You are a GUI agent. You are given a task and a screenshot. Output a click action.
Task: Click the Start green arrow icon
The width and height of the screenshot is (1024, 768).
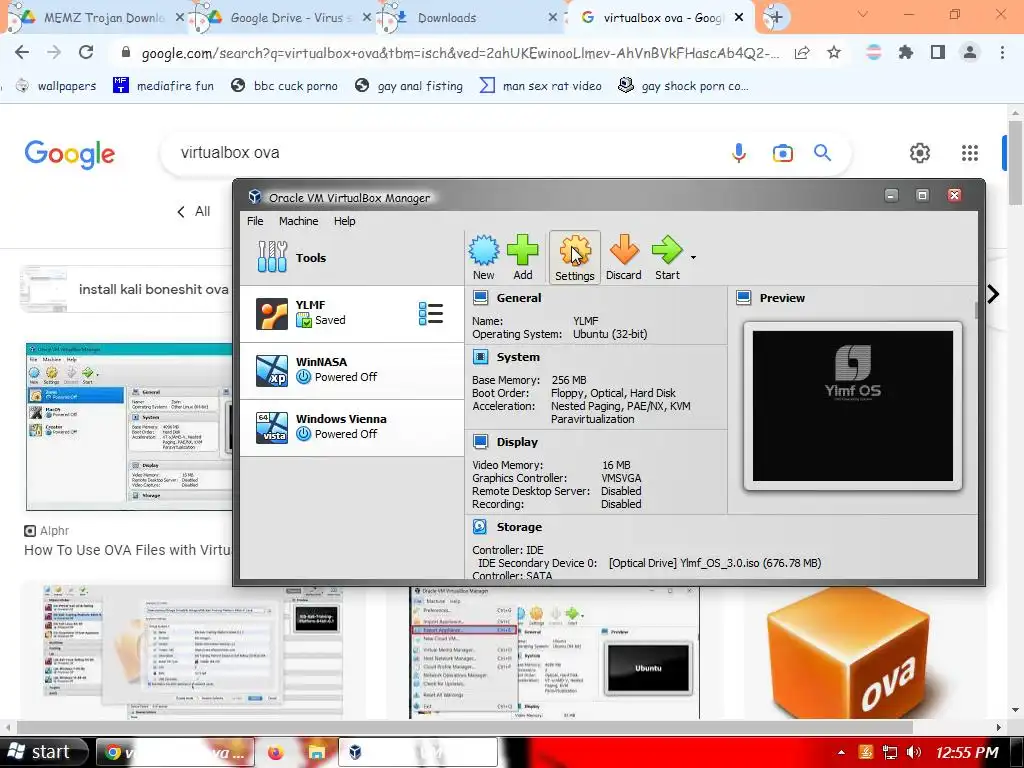coord(667,257)
